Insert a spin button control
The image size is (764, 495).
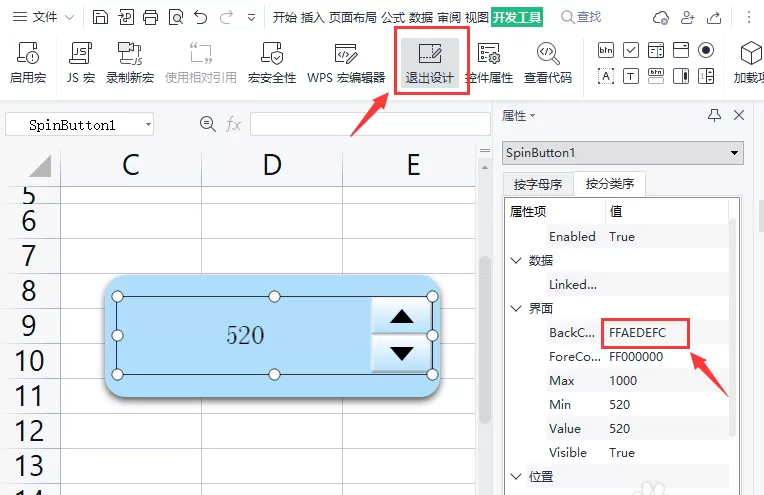click(x=706, y=76)
